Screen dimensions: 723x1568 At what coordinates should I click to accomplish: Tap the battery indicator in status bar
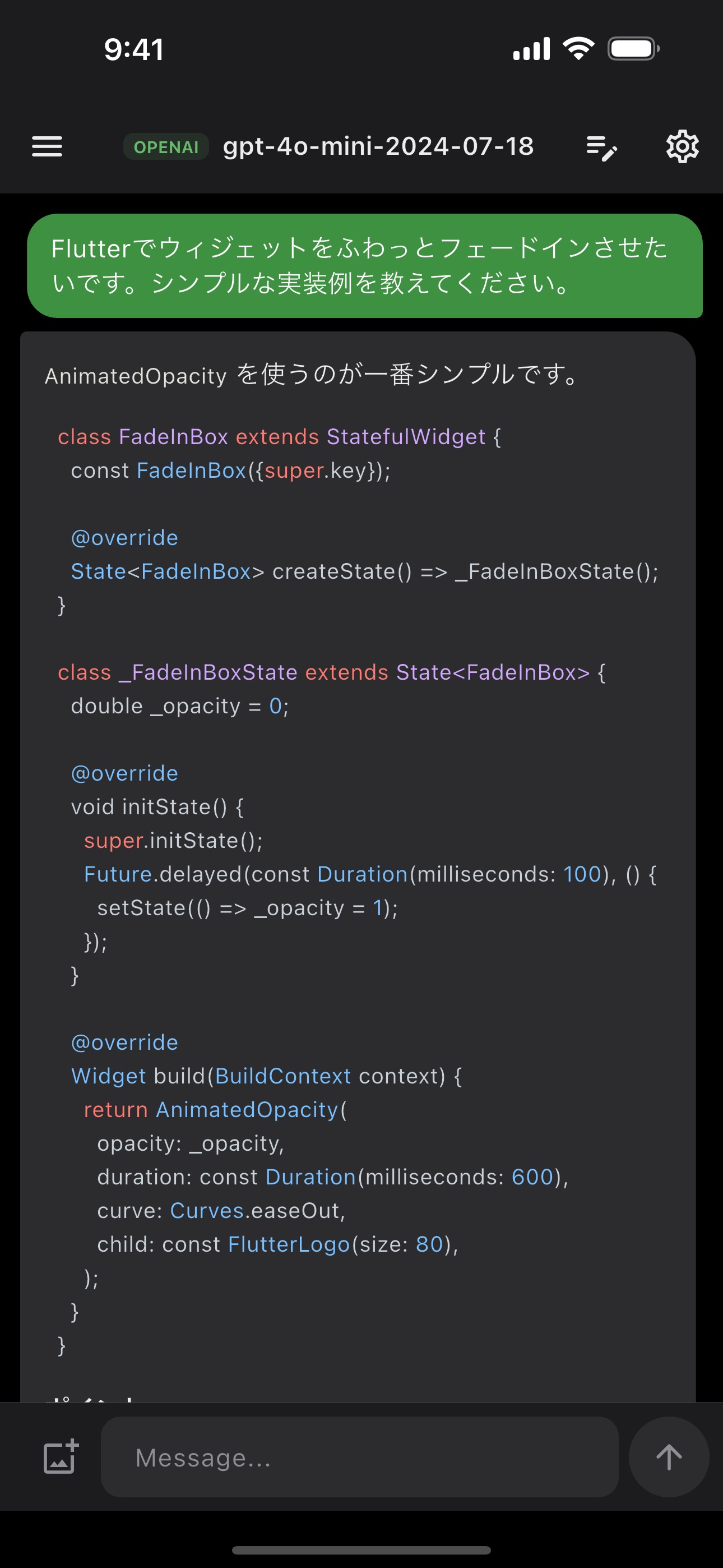pos(633,49)
